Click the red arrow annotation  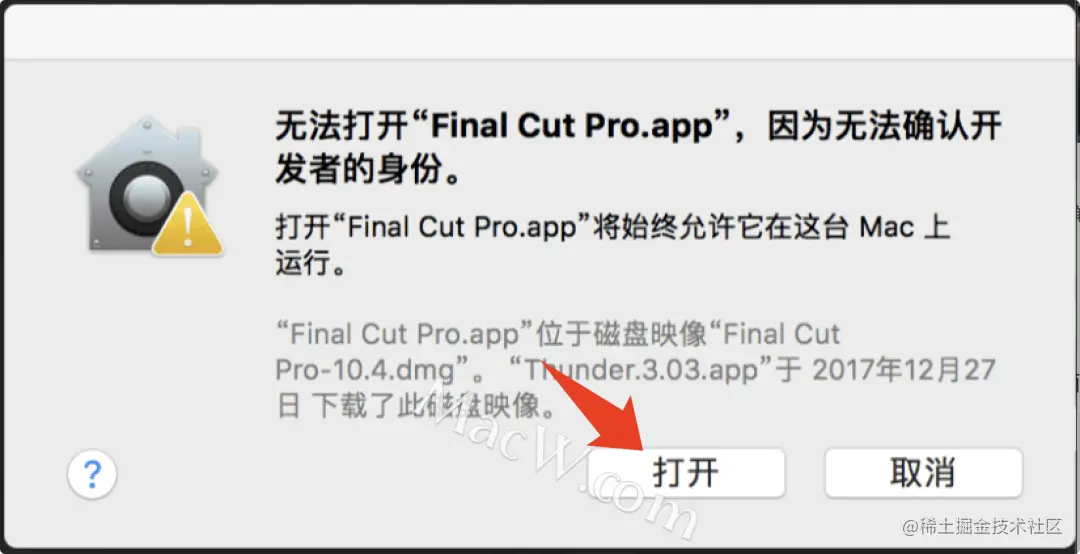point(607,413)
